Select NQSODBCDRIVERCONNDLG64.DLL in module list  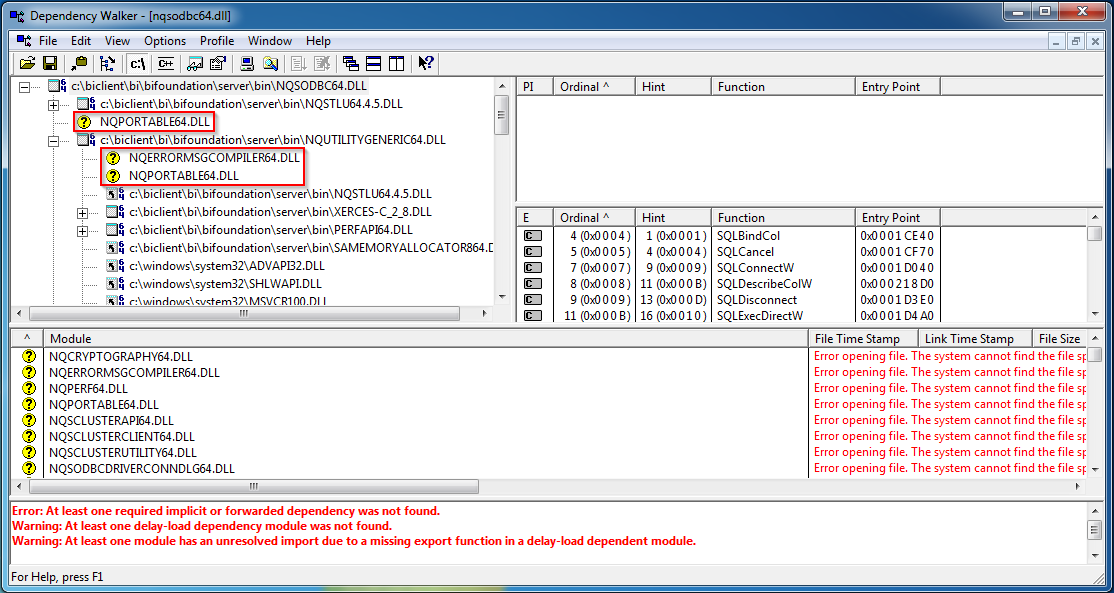pyautogui.click(x=142, y=469)
